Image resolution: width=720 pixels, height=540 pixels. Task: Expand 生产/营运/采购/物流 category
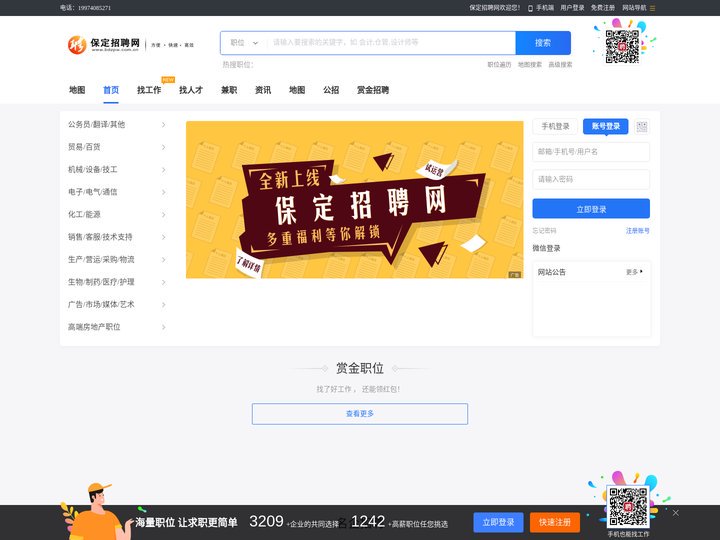[117, 259]
